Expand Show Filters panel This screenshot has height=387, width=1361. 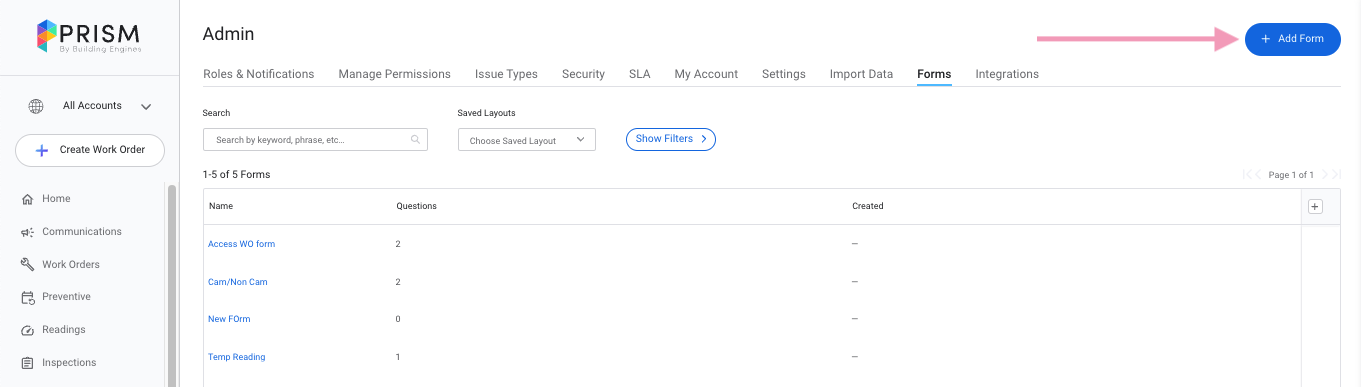click(x=671, y=139)
